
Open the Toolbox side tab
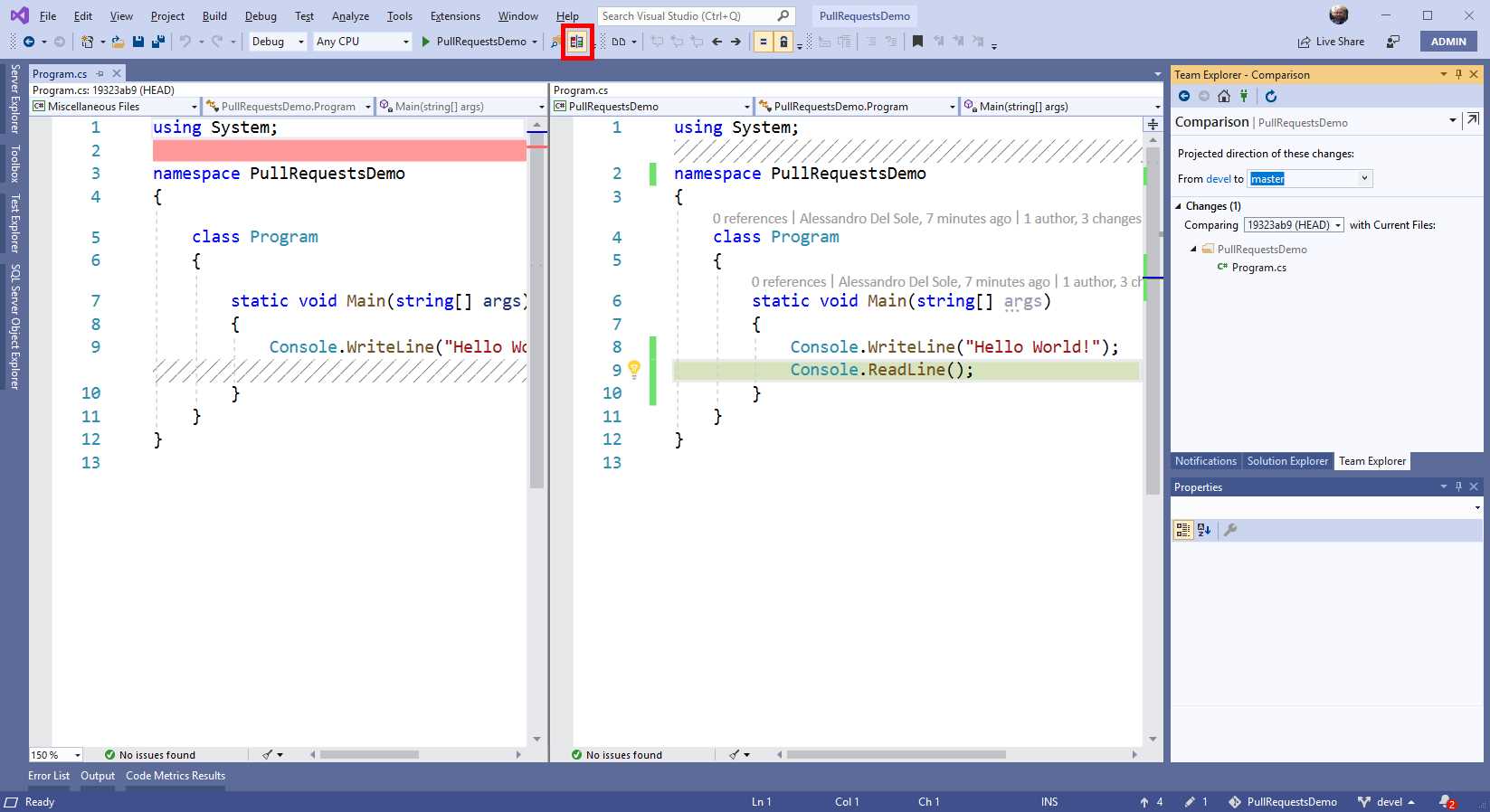[14, 164]
